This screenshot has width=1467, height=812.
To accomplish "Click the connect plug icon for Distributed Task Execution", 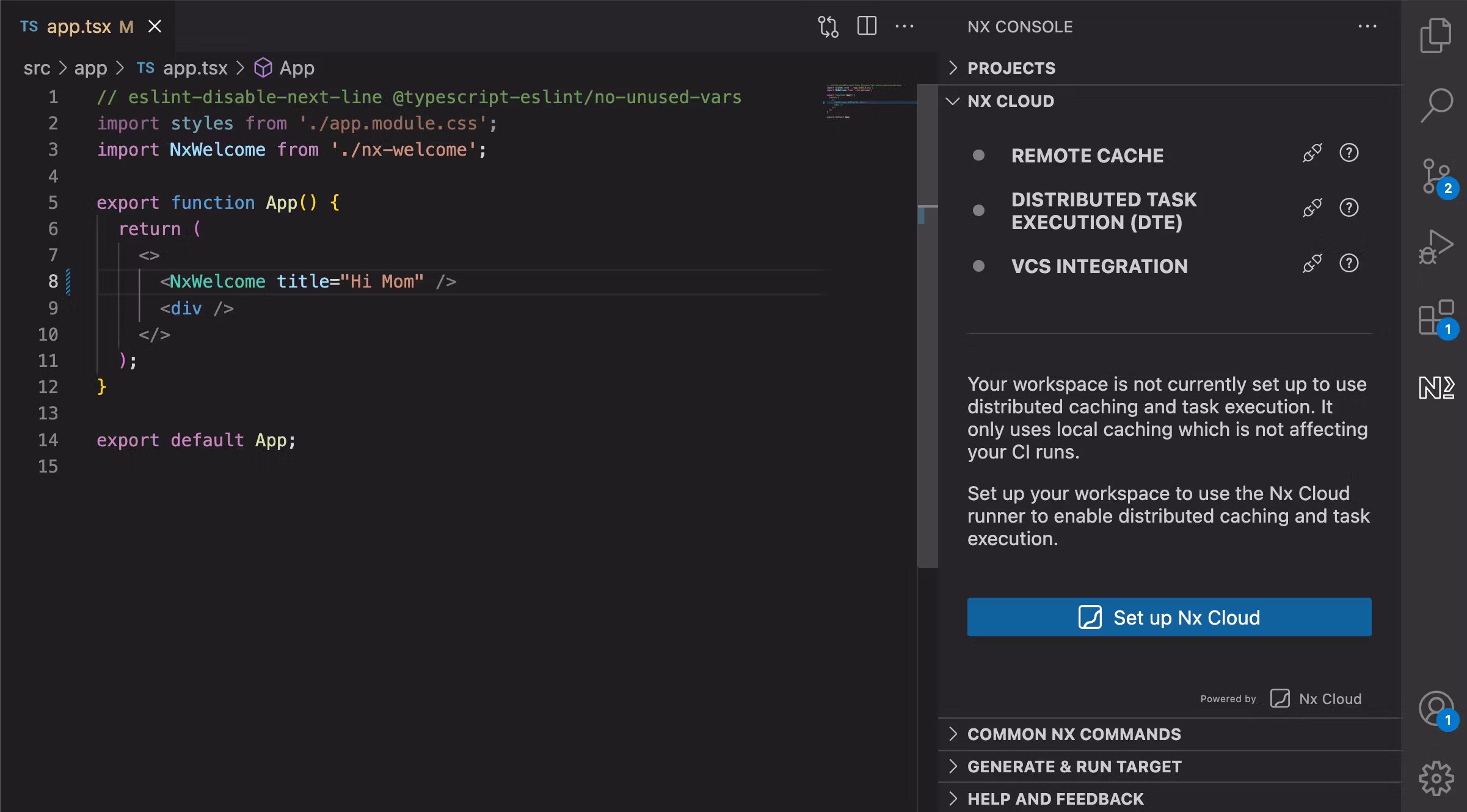I will tap(1312, 208).
